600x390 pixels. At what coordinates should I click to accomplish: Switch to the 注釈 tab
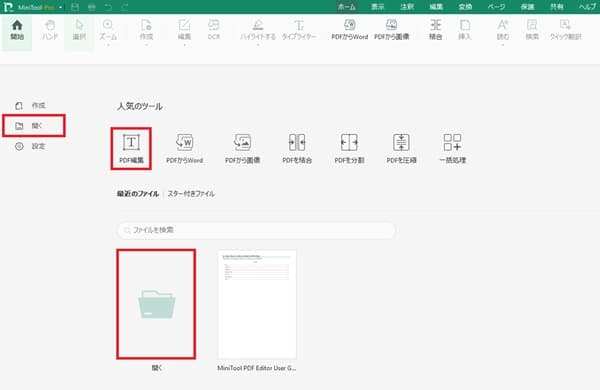407,7
